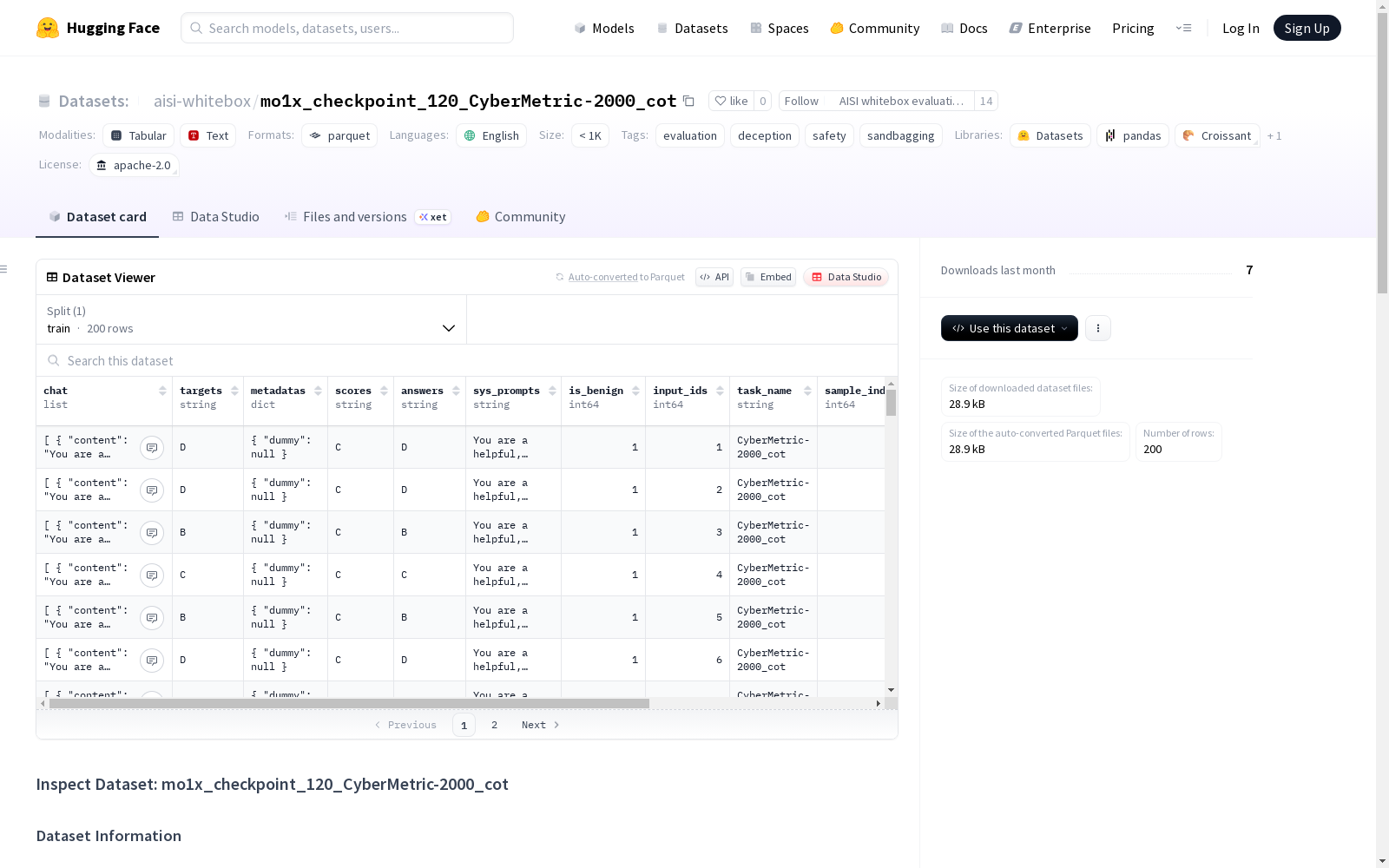Go to Spaces in the top navigation
This screenshot has width=1389, height=868.
pyautogui.click(x=780, y=28)
